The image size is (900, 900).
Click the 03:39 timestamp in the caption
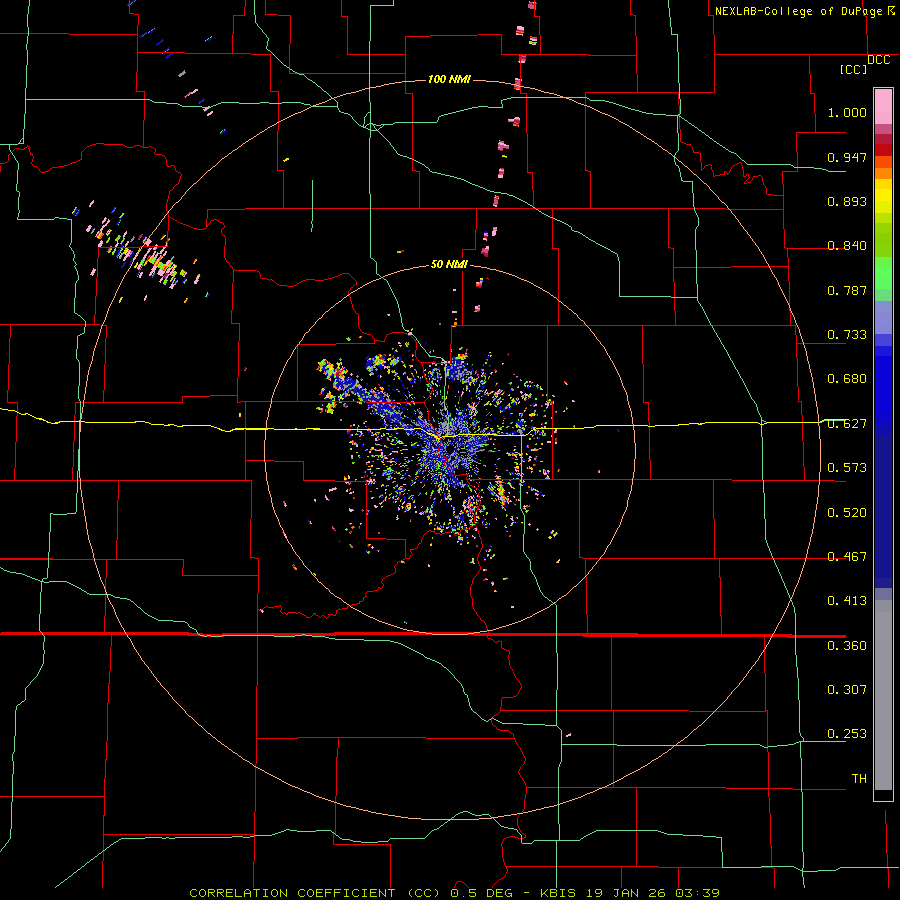[x=698, y=893]
